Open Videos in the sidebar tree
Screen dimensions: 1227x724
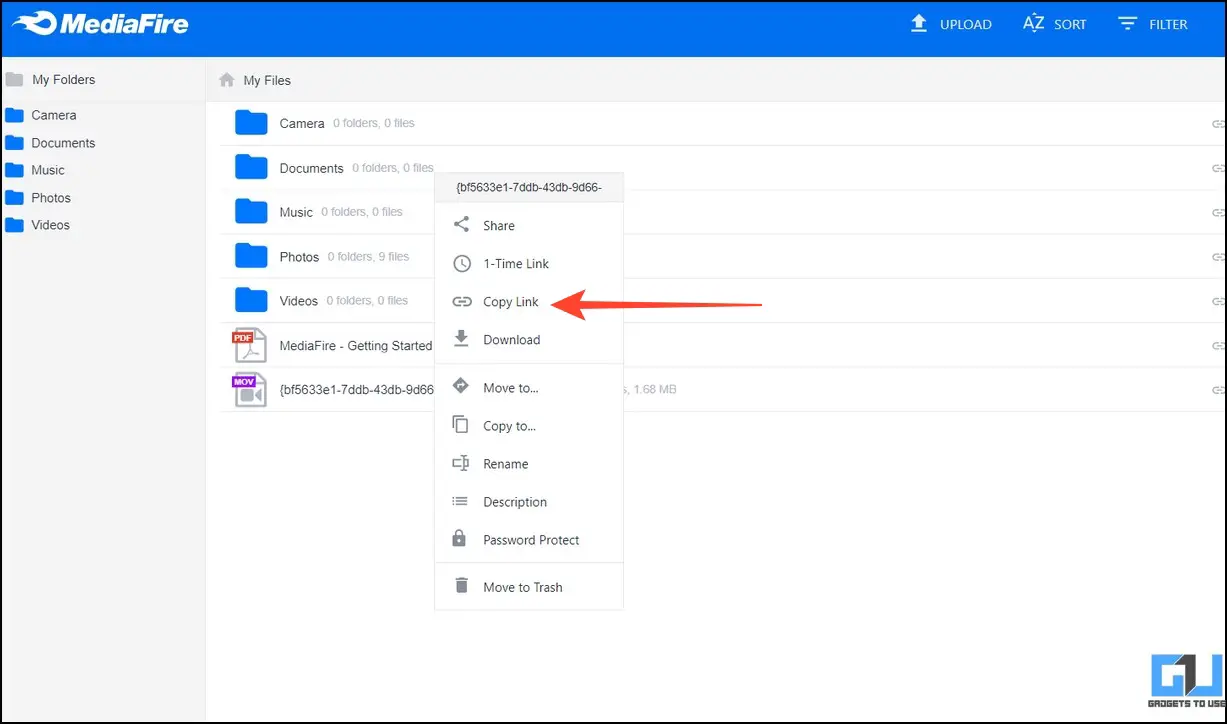51,225
